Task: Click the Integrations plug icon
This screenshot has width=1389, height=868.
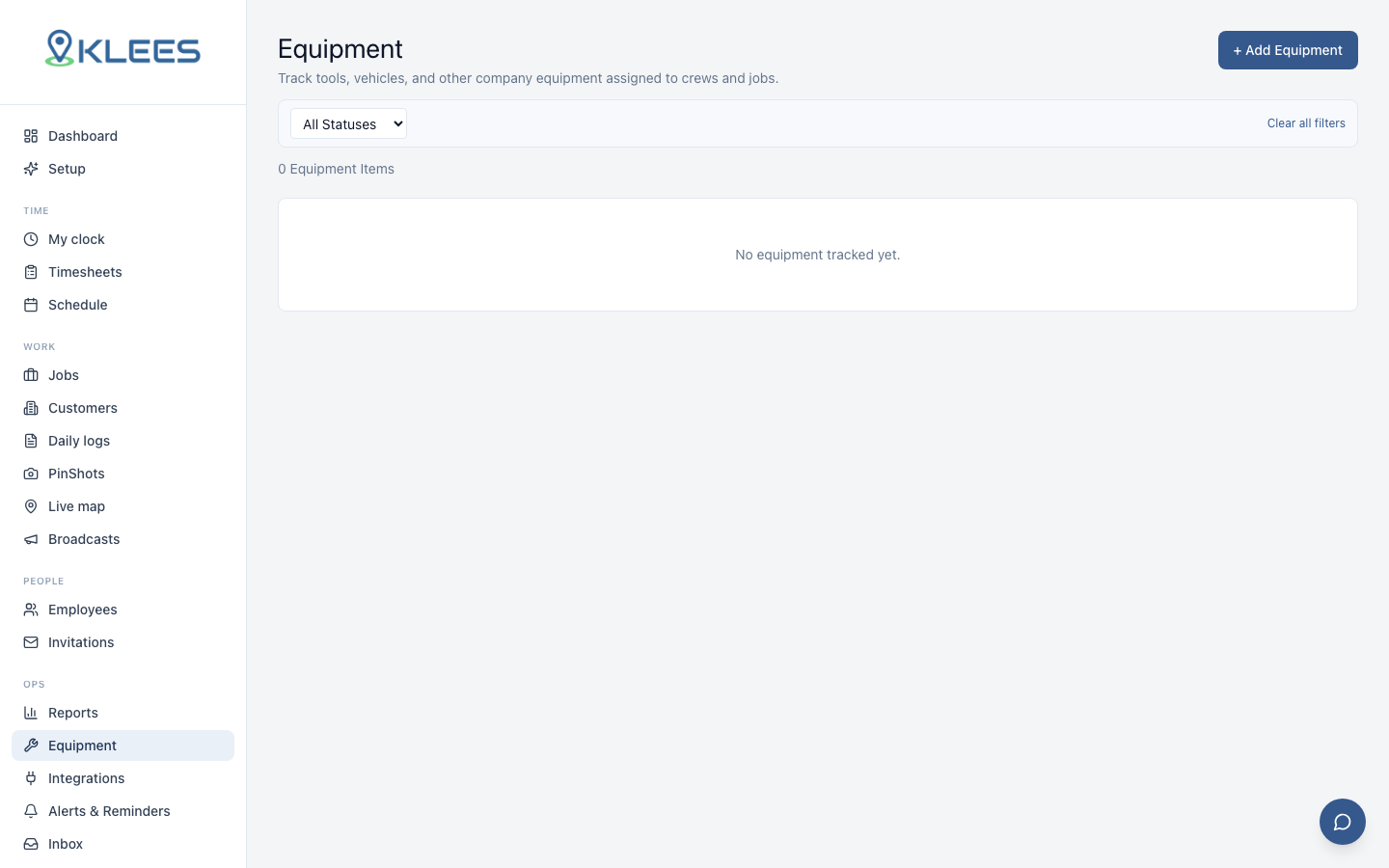Action: [31, 778]
